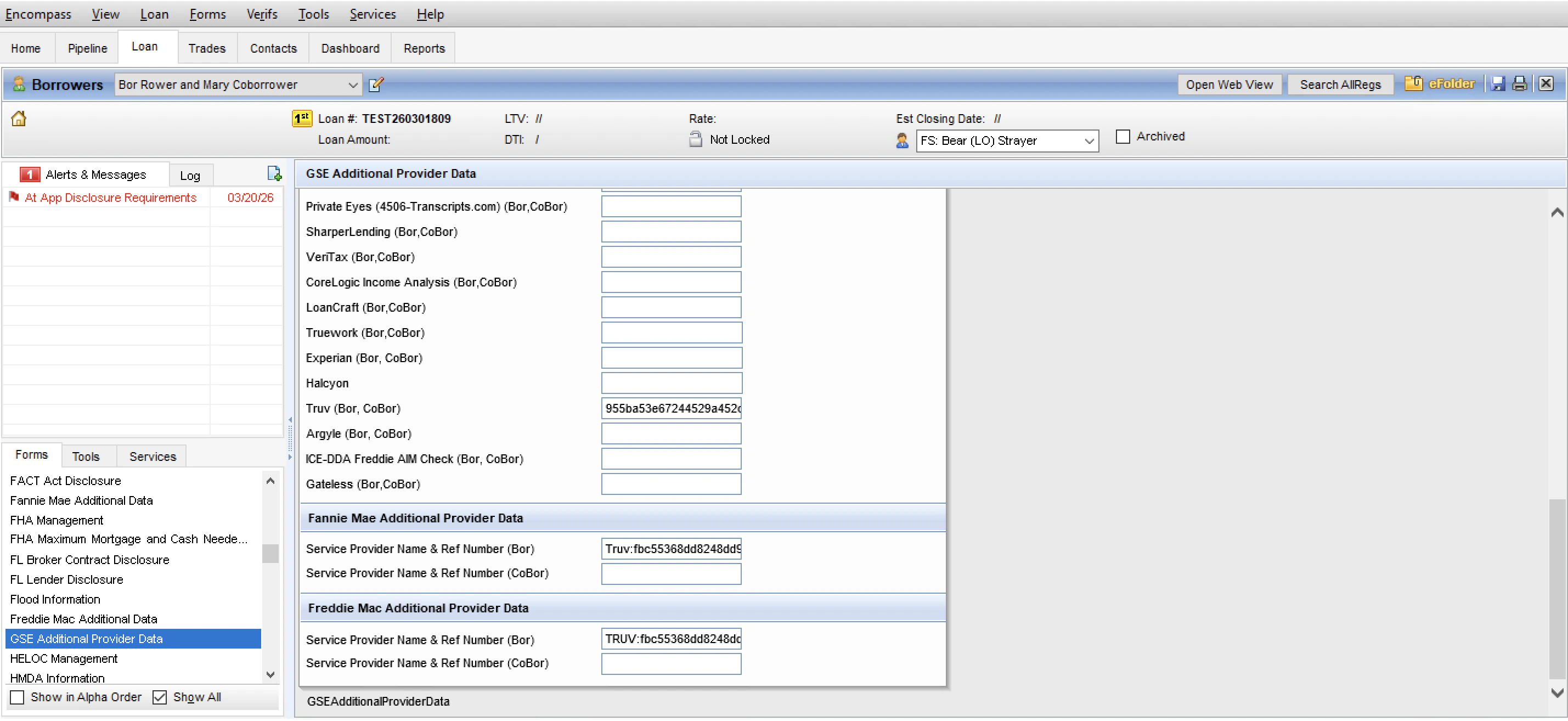Click the loan officer person icon

coord(901,140)
